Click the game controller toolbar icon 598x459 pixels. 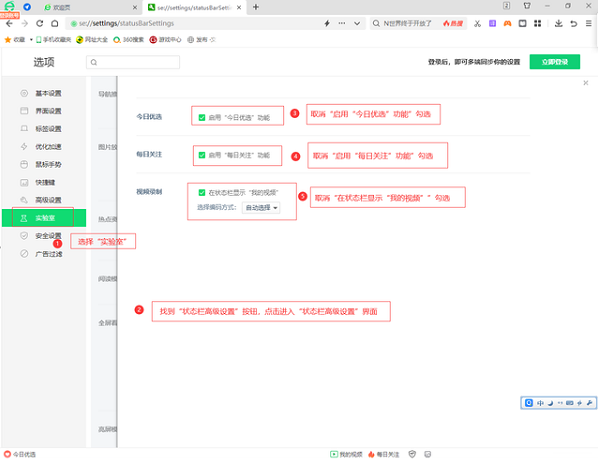pos(507,24)
